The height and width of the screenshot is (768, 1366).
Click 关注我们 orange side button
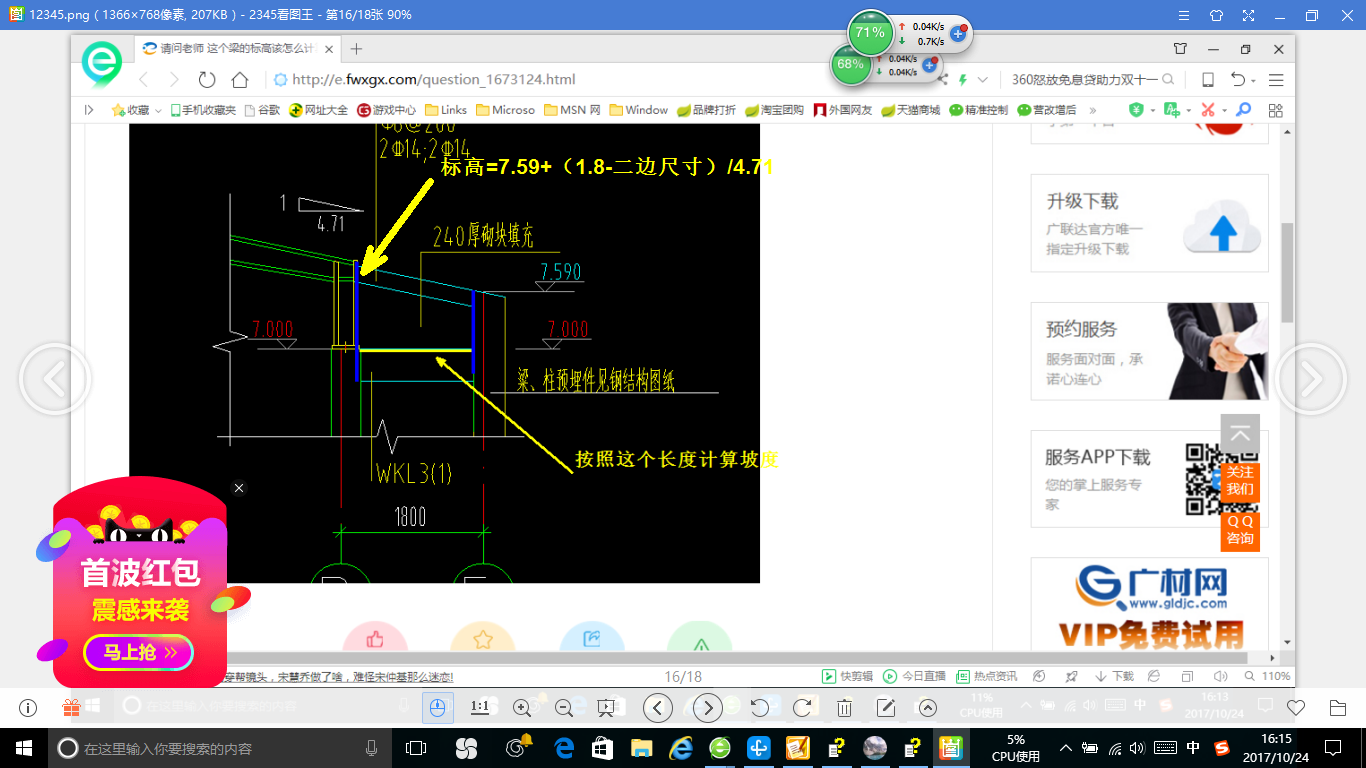pyautogui.click(x=1240, y=481)
